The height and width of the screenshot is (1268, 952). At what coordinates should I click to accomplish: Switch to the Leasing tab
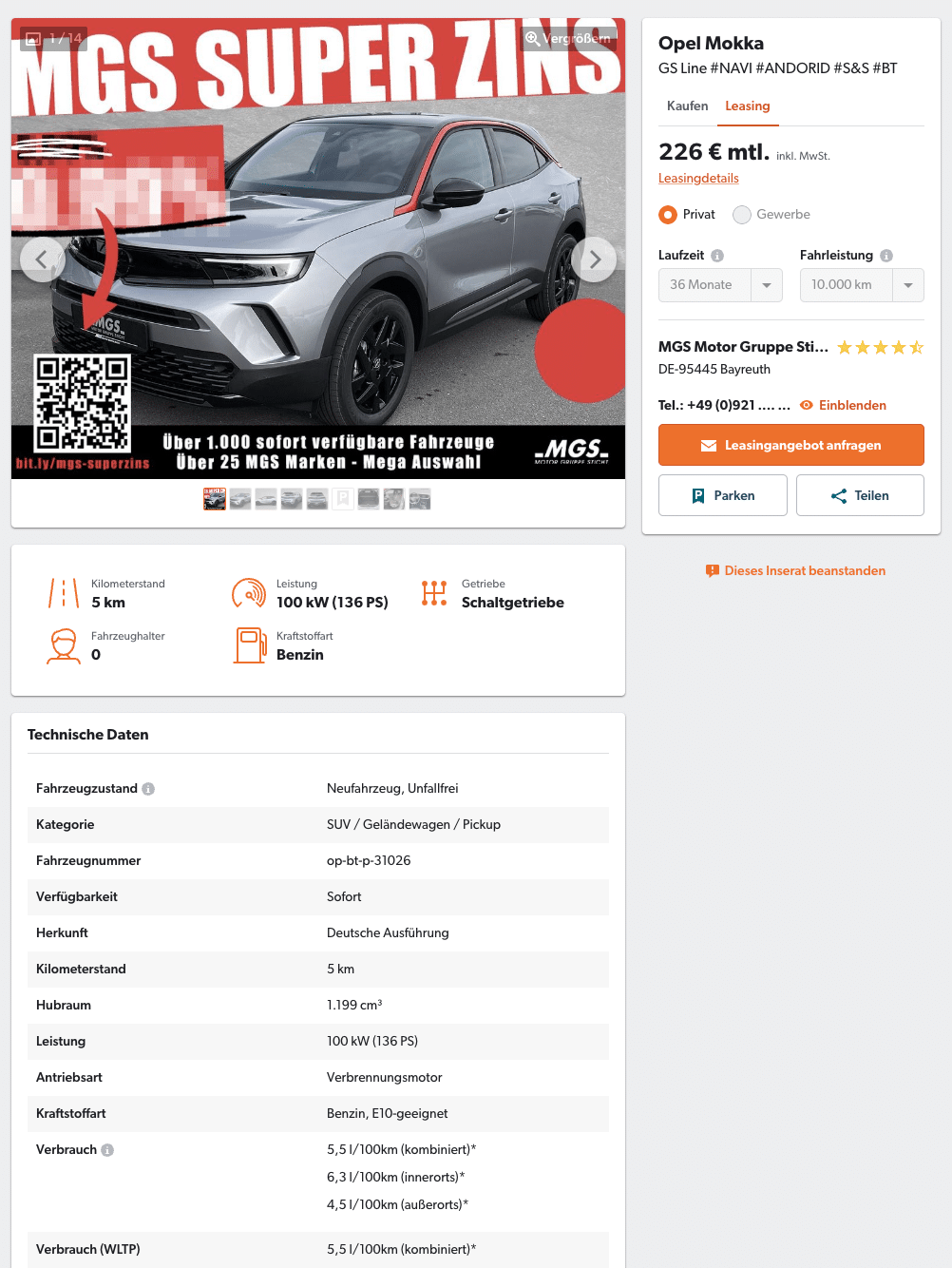click(x=748, y=106)
